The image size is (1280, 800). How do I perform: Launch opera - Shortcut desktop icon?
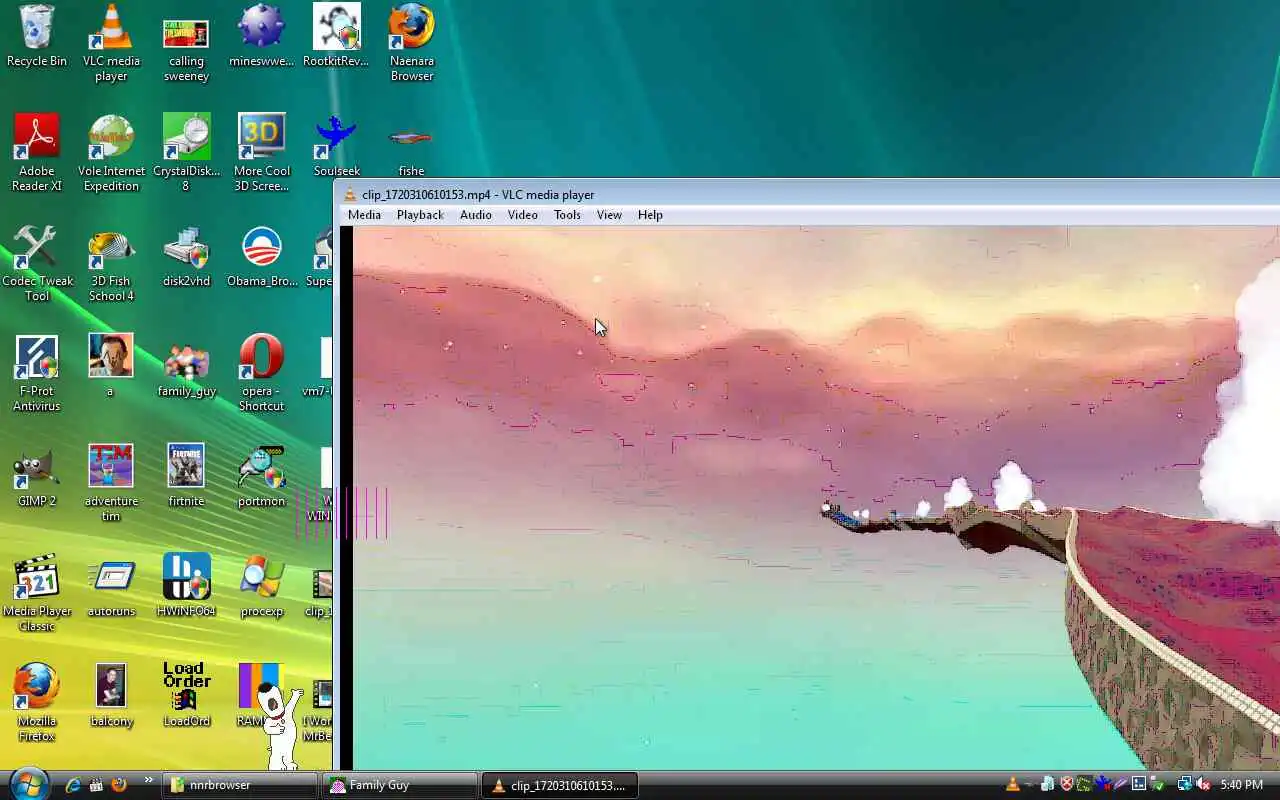click(x=261, y=374)
